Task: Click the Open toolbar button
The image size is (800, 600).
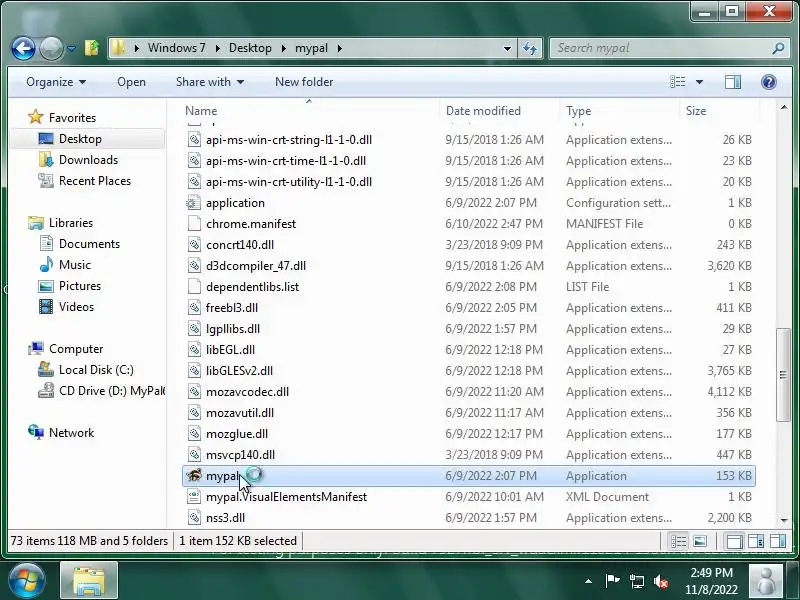Action: point(131,82)
